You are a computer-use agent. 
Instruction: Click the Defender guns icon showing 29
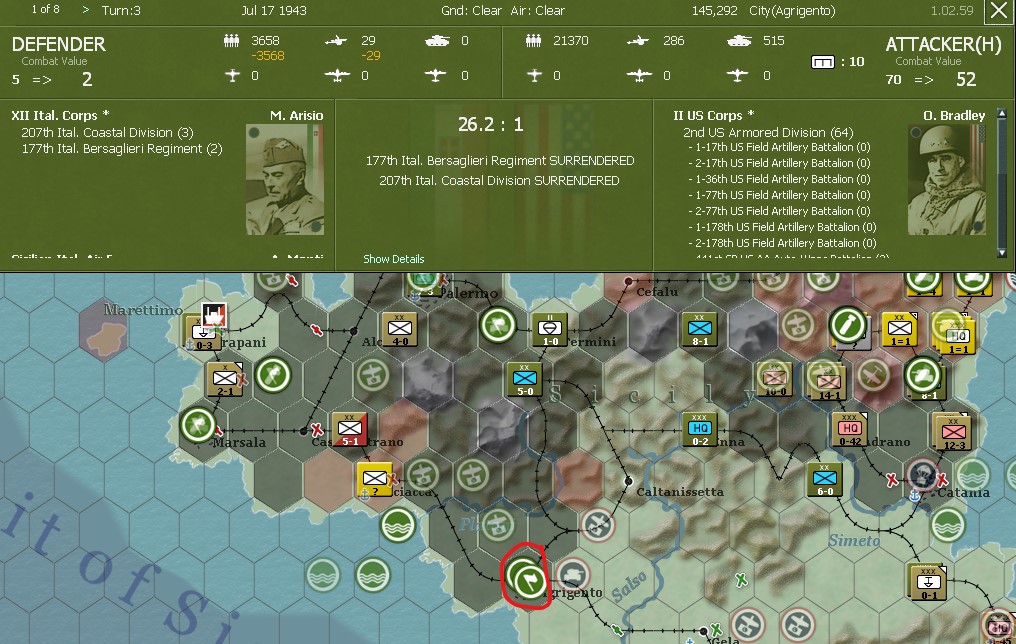(336, 41)
